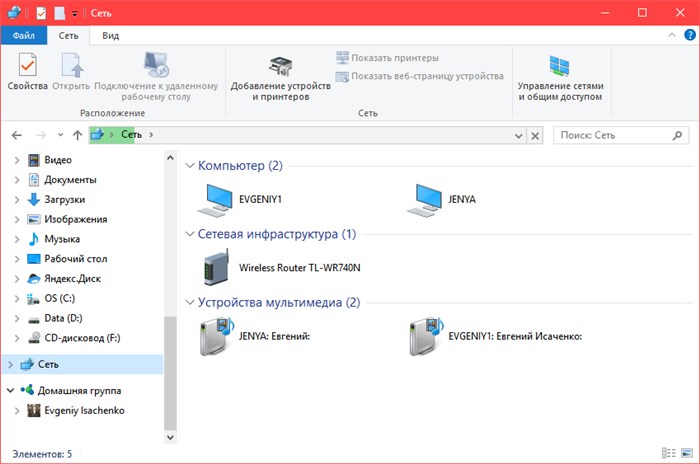
Task: Select Яндекс.Диск in the navigation pane
Action: pyautogui.click(x=72, y=279)
